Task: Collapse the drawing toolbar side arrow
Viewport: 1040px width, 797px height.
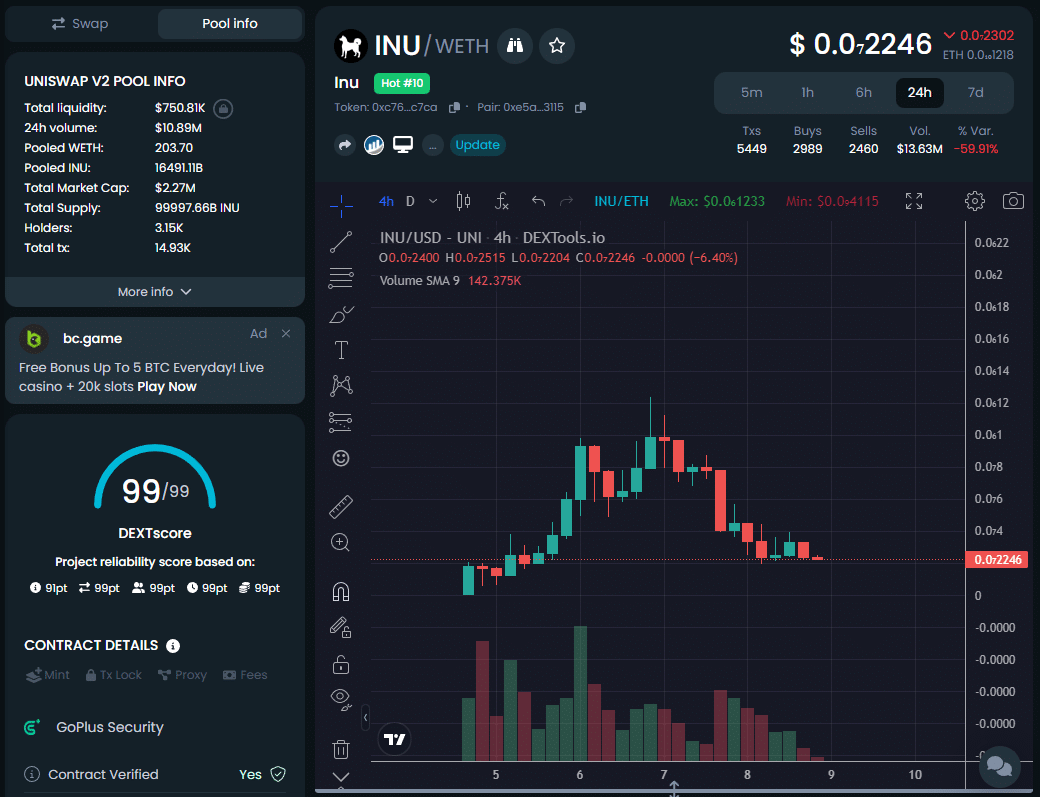Action: click(365, 717)
